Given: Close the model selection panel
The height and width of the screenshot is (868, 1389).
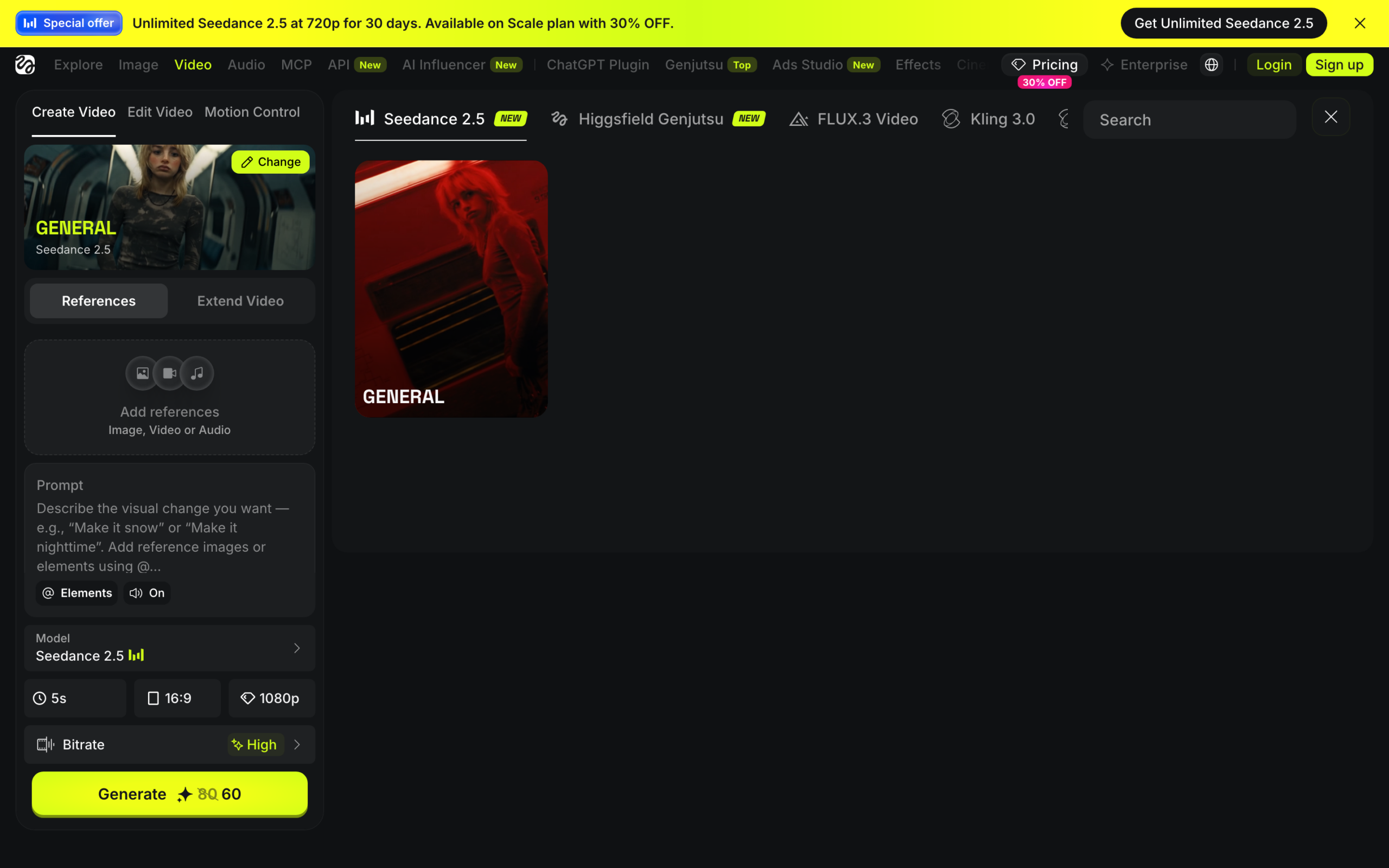Looking at the screenshot, I should coord(1330,117).
